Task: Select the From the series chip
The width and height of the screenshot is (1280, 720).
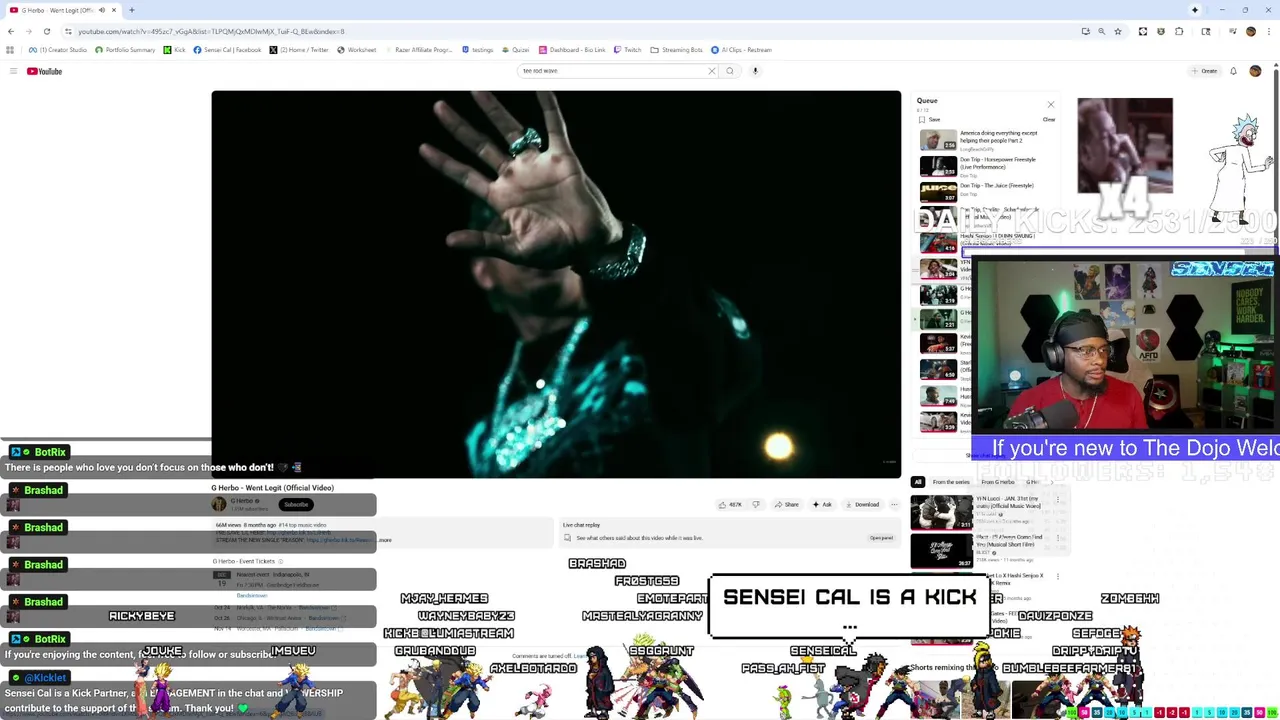Action: pos(951,482)
